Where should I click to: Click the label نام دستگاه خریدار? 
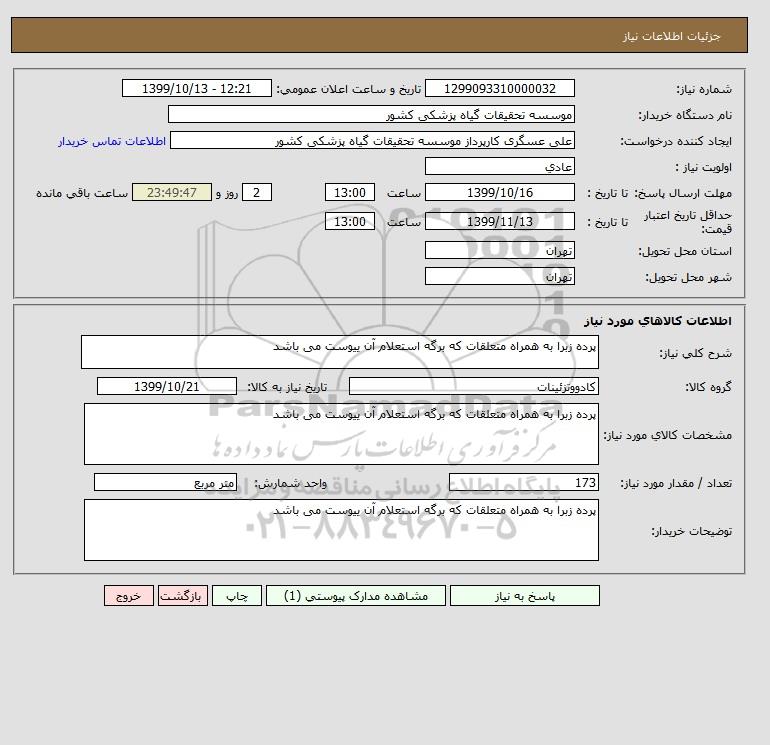685,115
